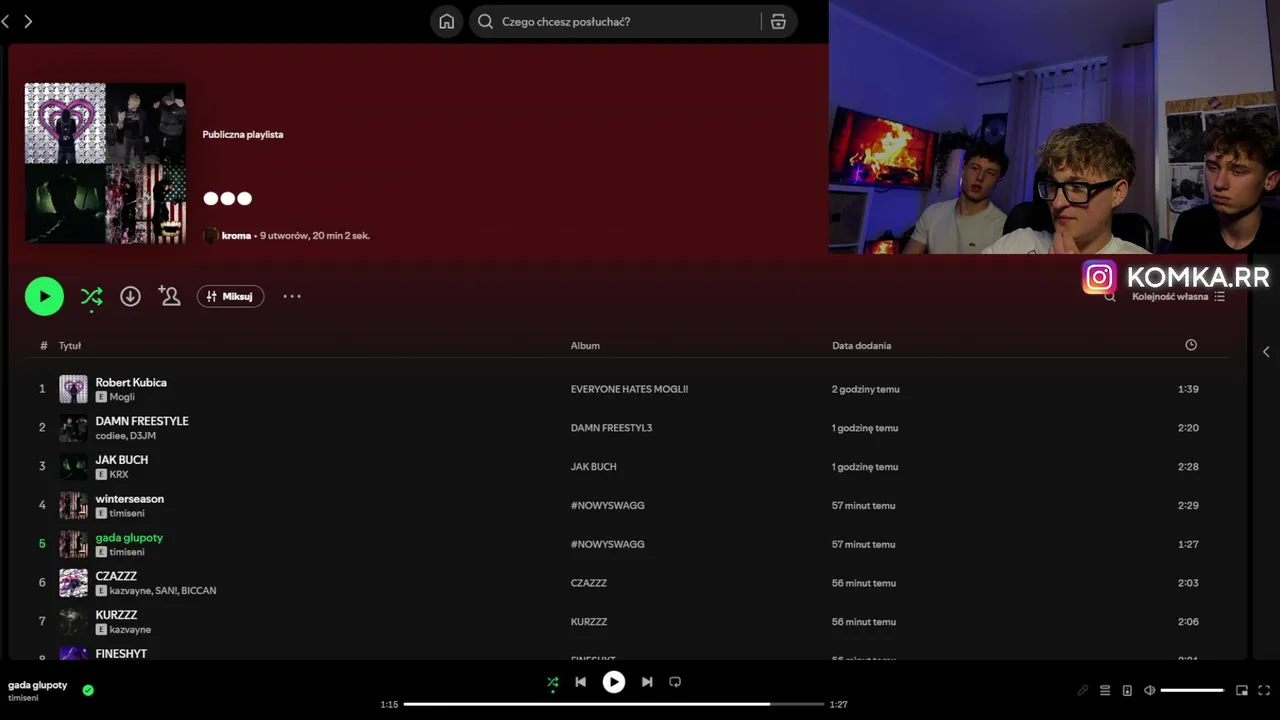Go forward using the forward arrow
The height and width of the screenshot is (720, 1280).
click(x=28, y=21)
